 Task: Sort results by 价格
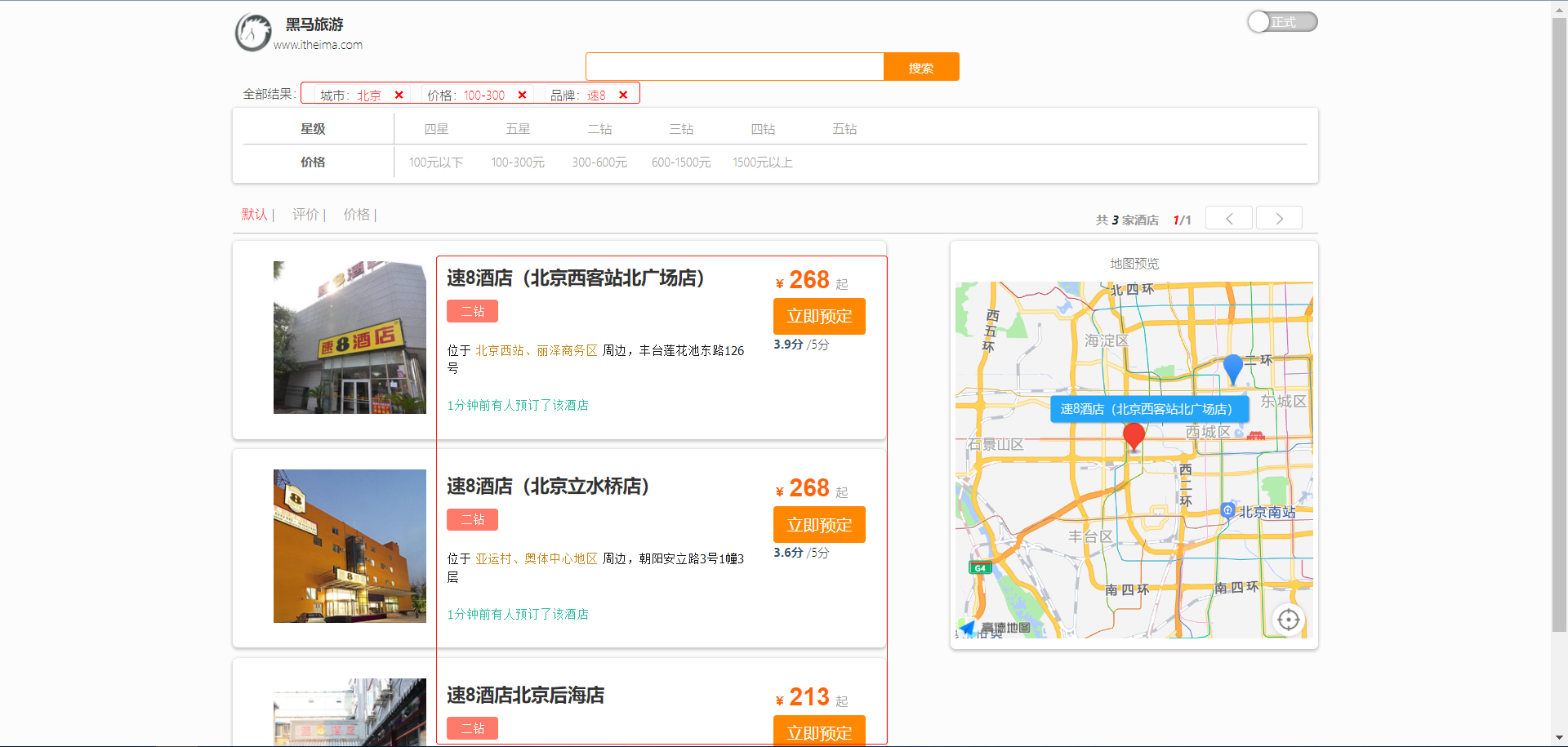point(356,214)
